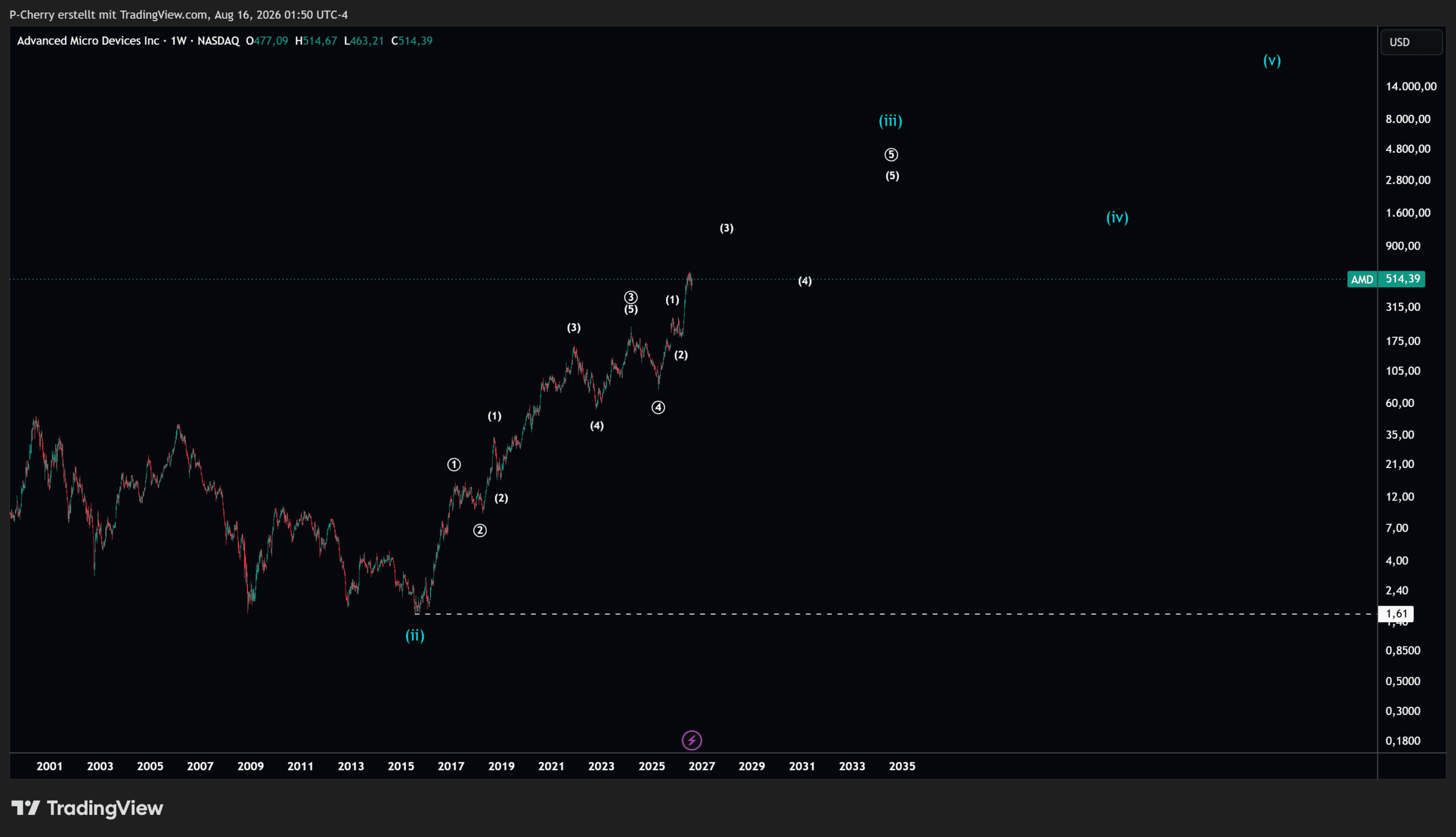Click the 0,5000 price axis label
Image resolution: width=1456 pixels, height=837 pixels.
tap(1403, 681)
